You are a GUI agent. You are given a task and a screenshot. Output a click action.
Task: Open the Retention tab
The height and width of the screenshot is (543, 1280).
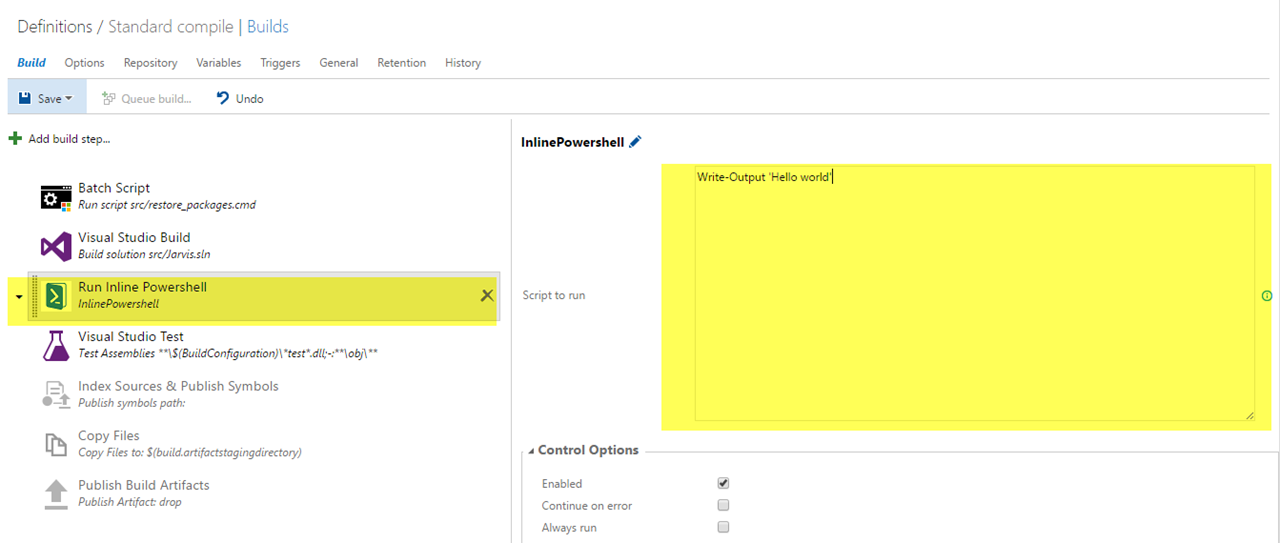click(401, 62)
